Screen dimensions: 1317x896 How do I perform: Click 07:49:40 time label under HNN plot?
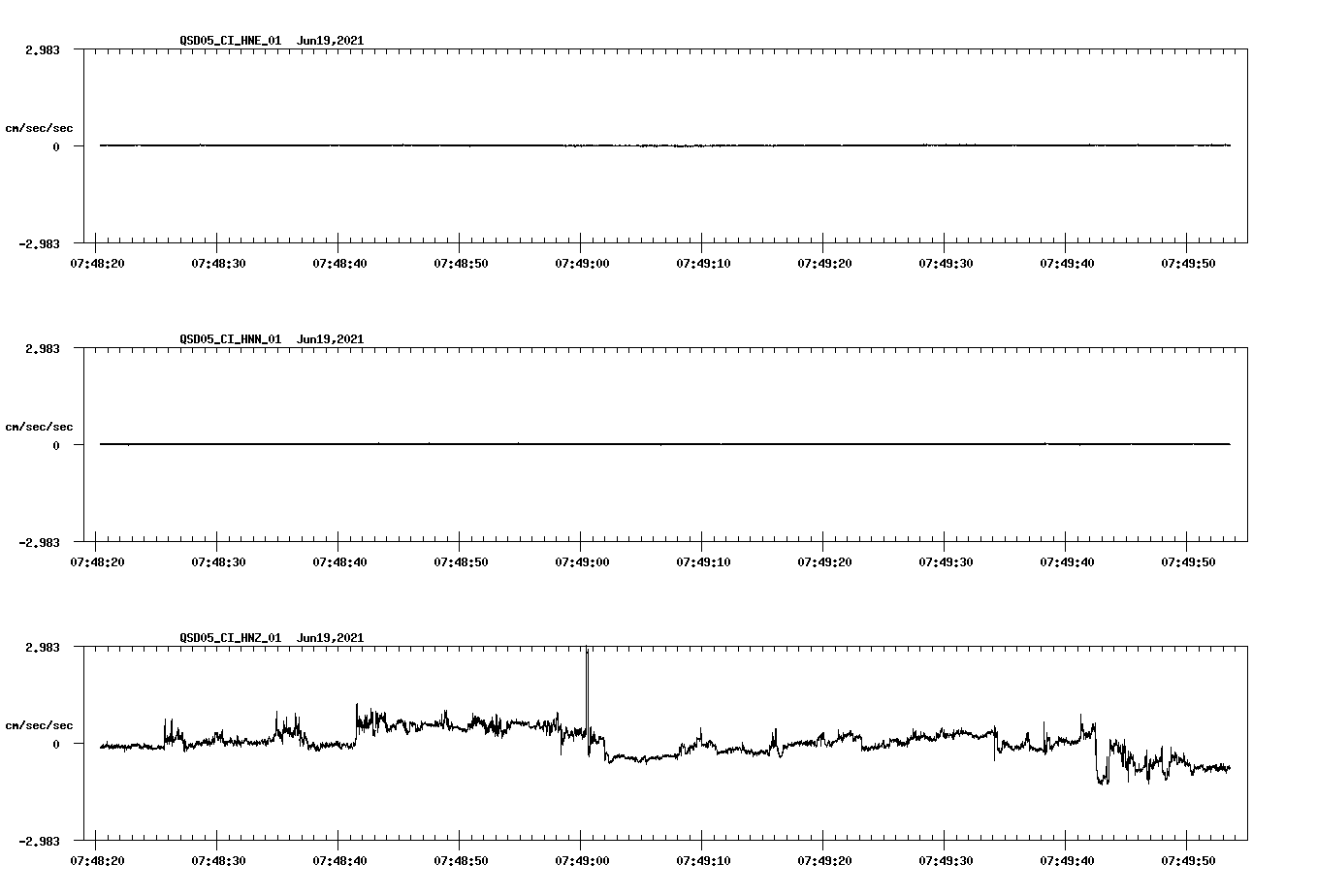pos(1067,561)
